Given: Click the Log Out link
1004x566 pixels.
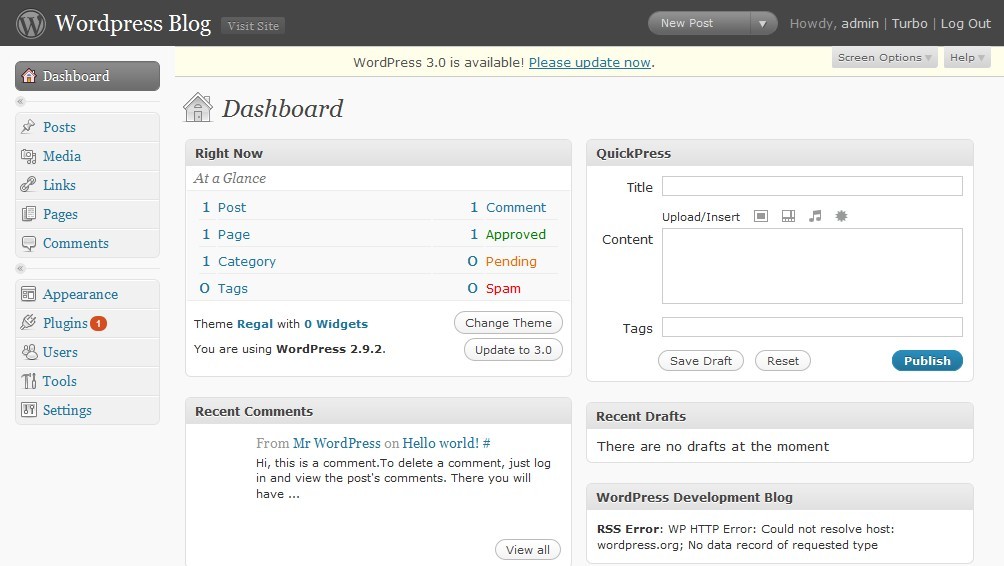Looking at the screenshot, I should pos(966,24).
